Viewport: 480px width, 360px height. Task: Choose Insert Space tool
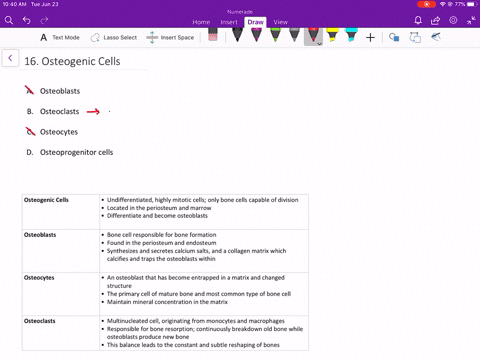[x=170, y=37]
